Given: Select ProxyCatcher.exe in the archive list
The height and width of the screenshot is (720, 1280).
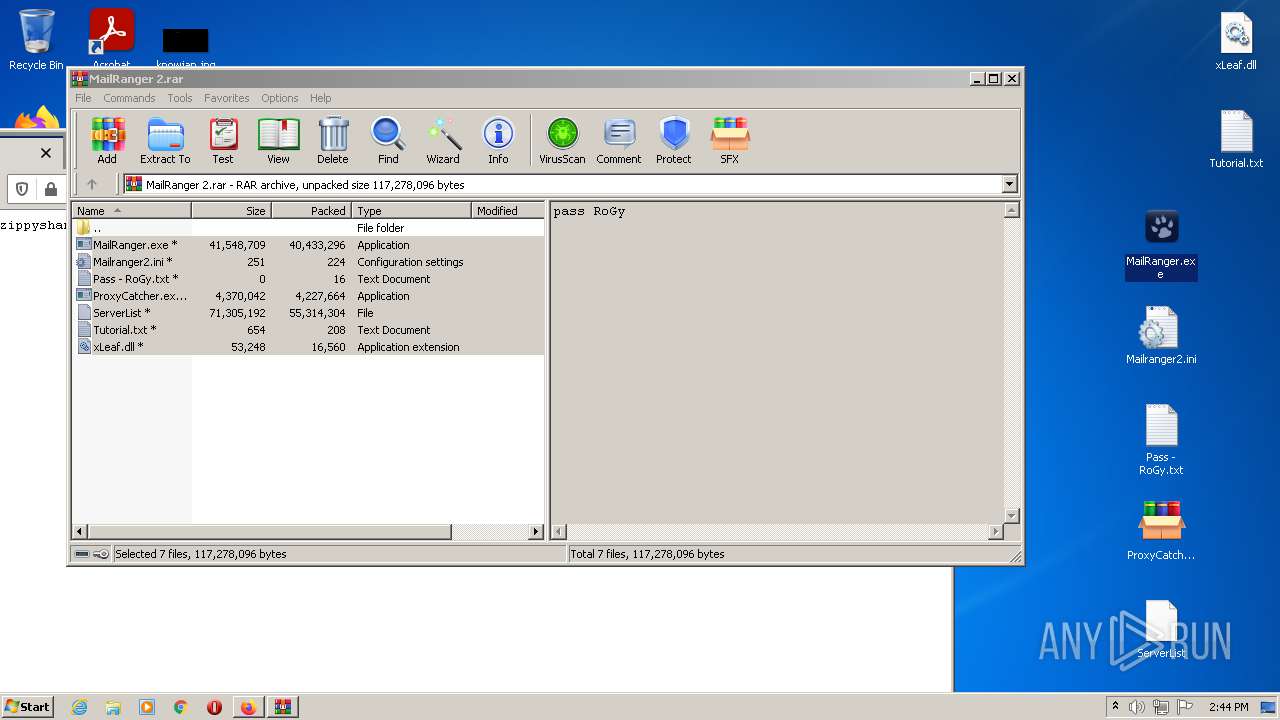Looking at the screenshot, I should [308, 296].
